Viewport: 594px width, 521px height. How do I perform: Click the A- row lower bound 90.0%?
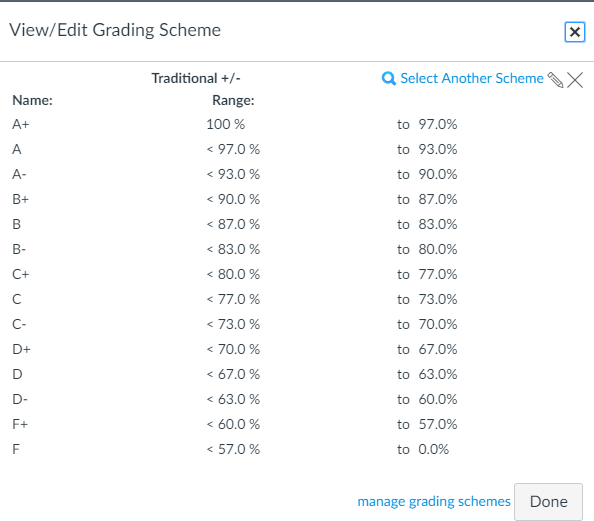click(438, 174)
